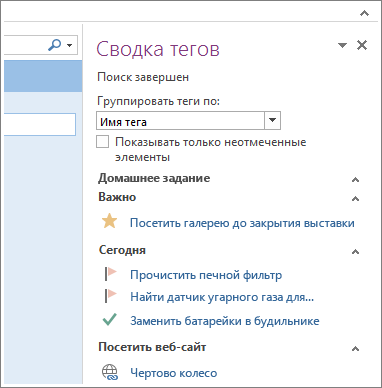Viewport: 382px width, 388px height.
Task: Open note Заменить батарейки в будильнике
Action: (225, 321)
